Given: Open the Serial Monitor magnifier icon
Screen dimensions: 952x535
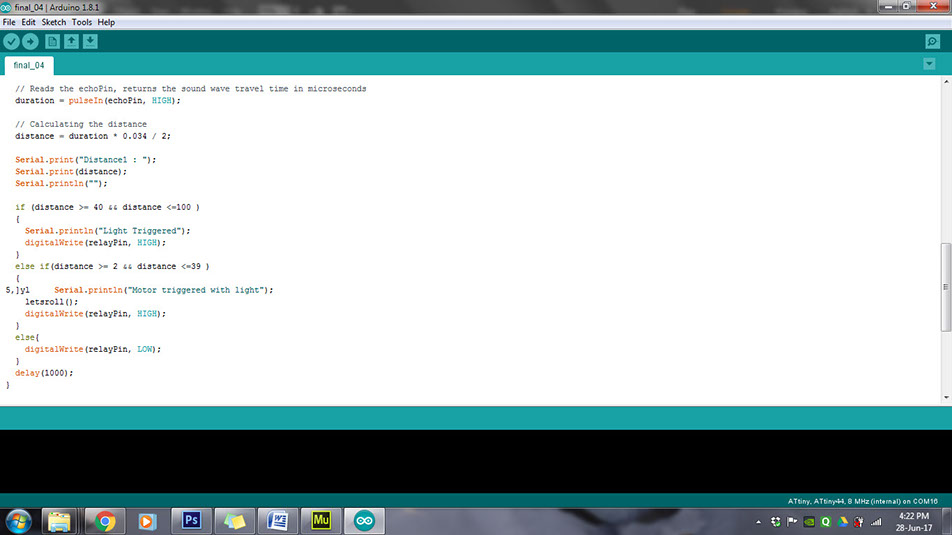Looking at the screenshot, I should coord(933,41).
